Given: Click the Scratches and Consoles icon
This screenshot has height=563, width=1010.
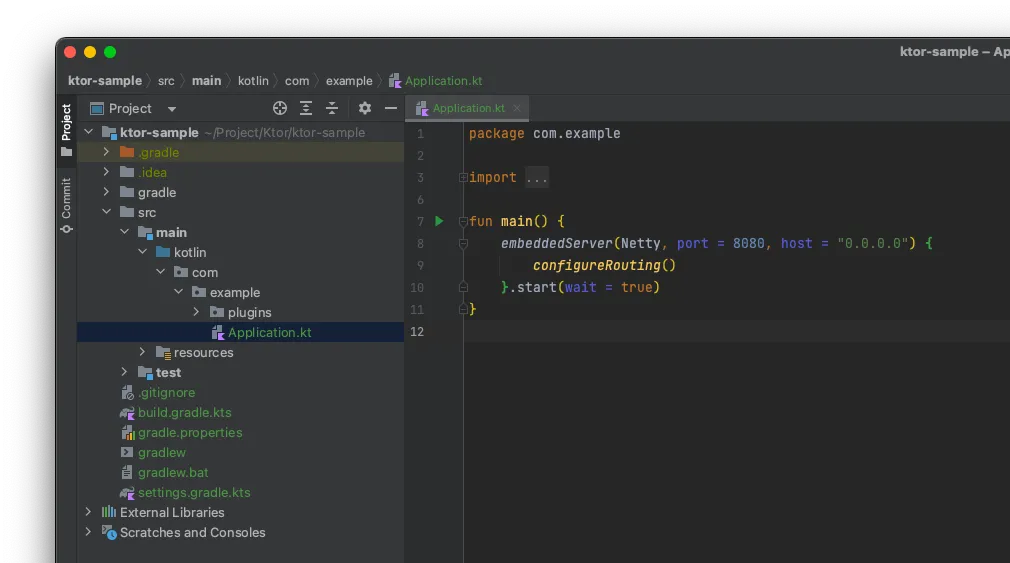Looking at the screenshot, I should [109, 532].
